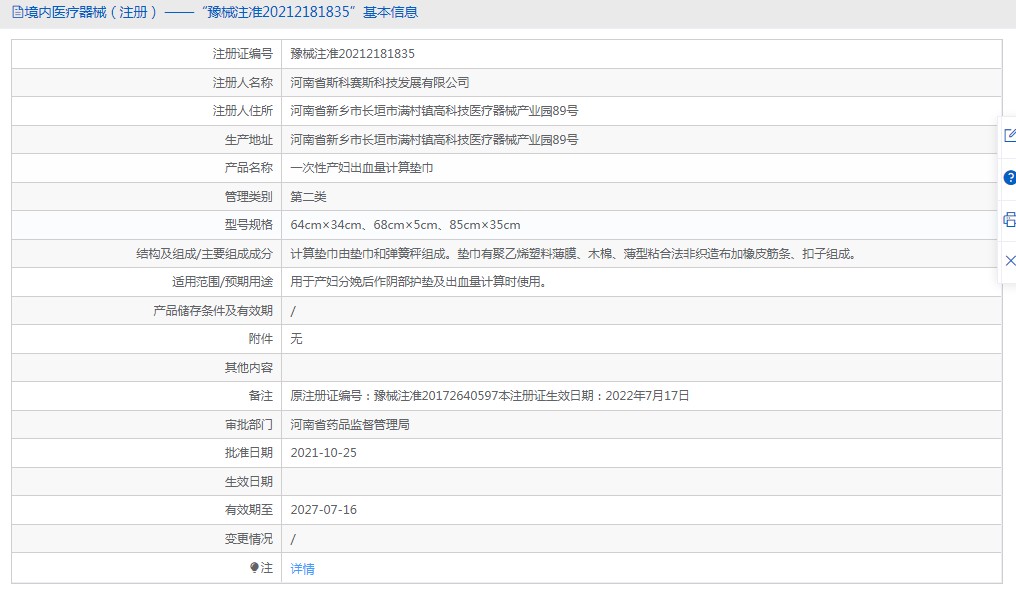This screenshot has height=591, width=1016.
Task: Click the printer icon in the side toolbar
Action: [x=1010, y=220]
